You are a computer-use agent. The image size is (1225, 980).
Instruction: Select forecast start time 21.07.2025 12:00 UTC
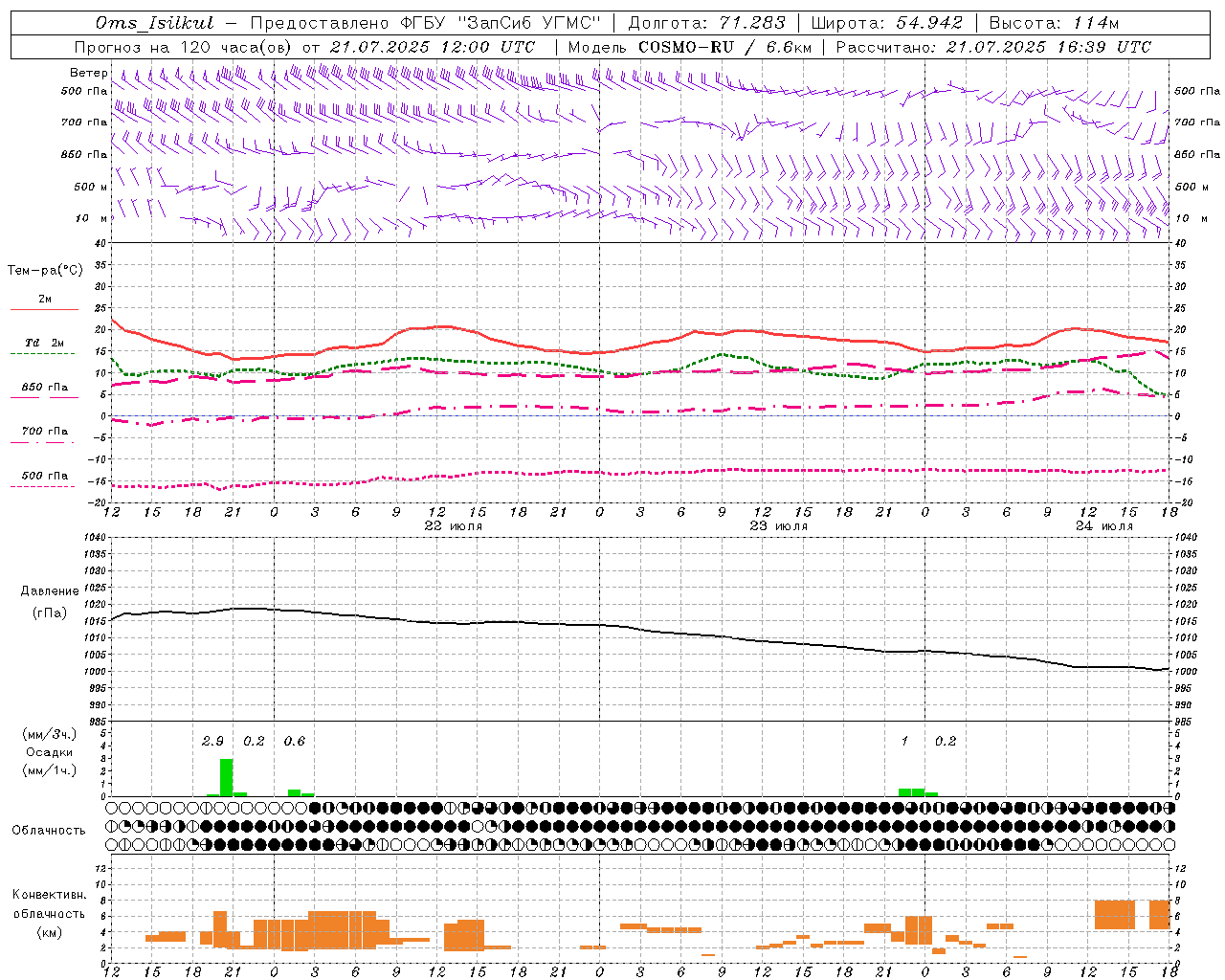(x=433, y=47)
